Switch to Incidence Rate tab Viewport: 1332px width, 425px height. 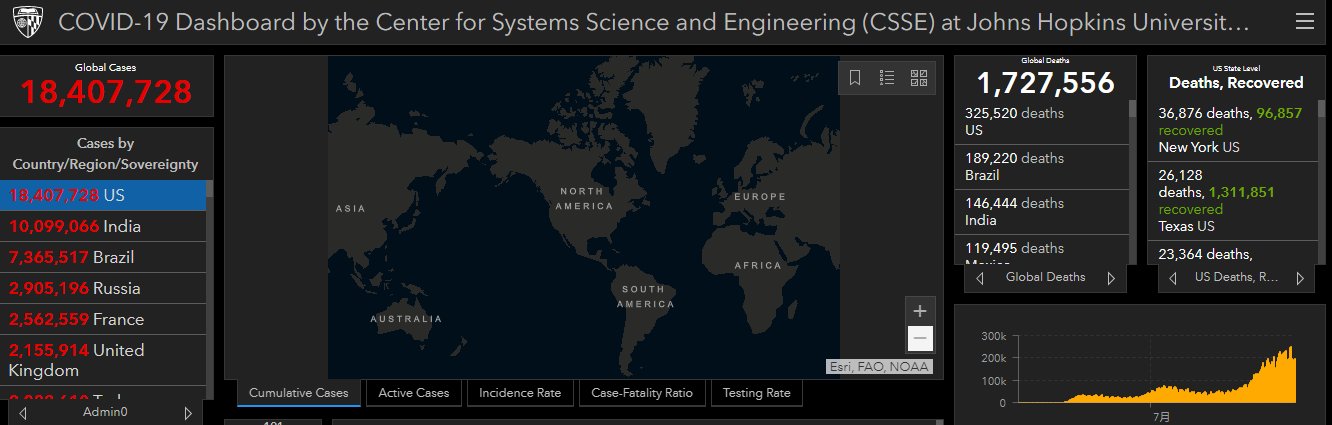tap(520, 393)
